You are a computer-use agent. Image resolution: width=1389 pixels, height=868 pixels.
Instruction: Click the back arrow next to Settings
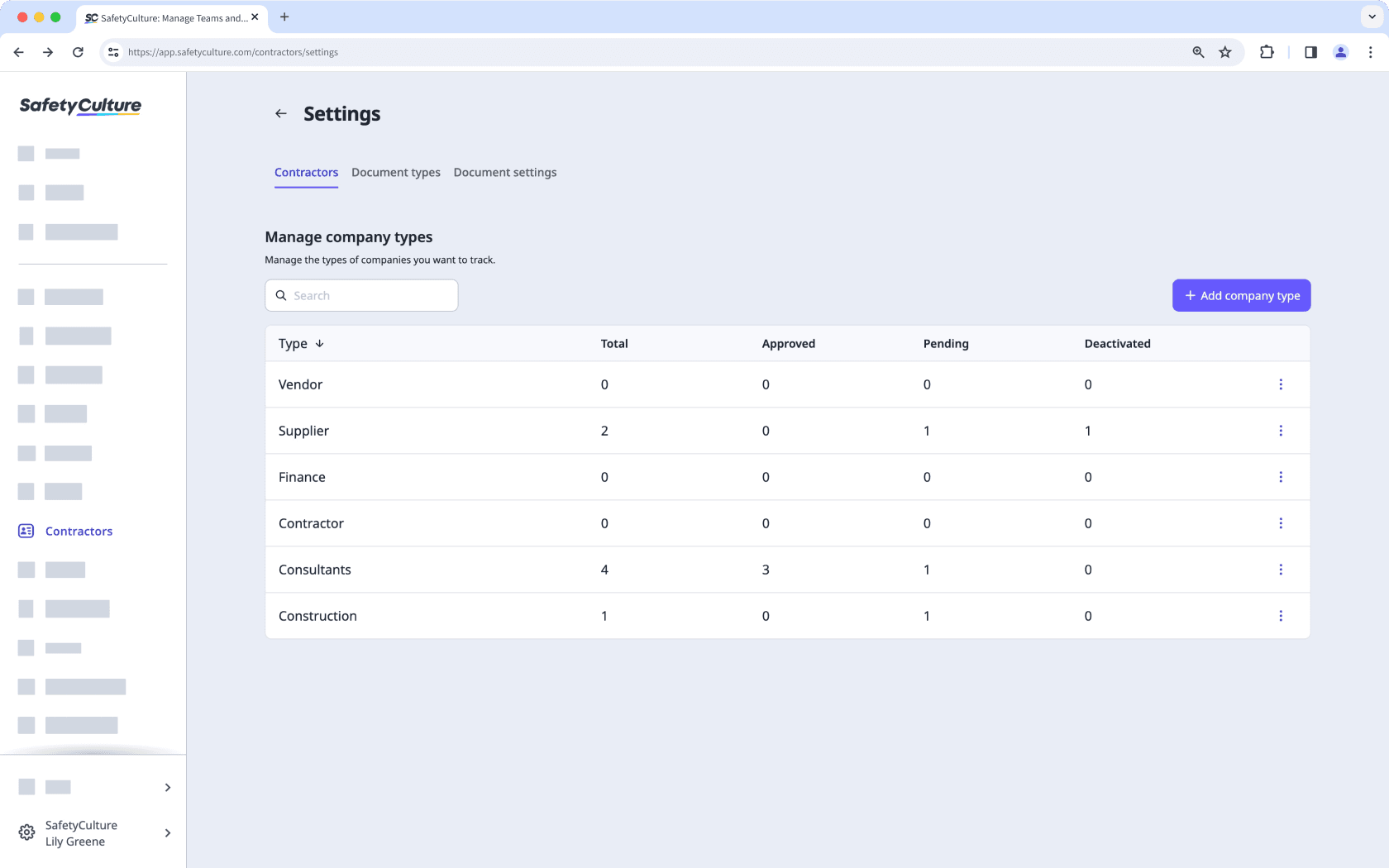(281, 113)
